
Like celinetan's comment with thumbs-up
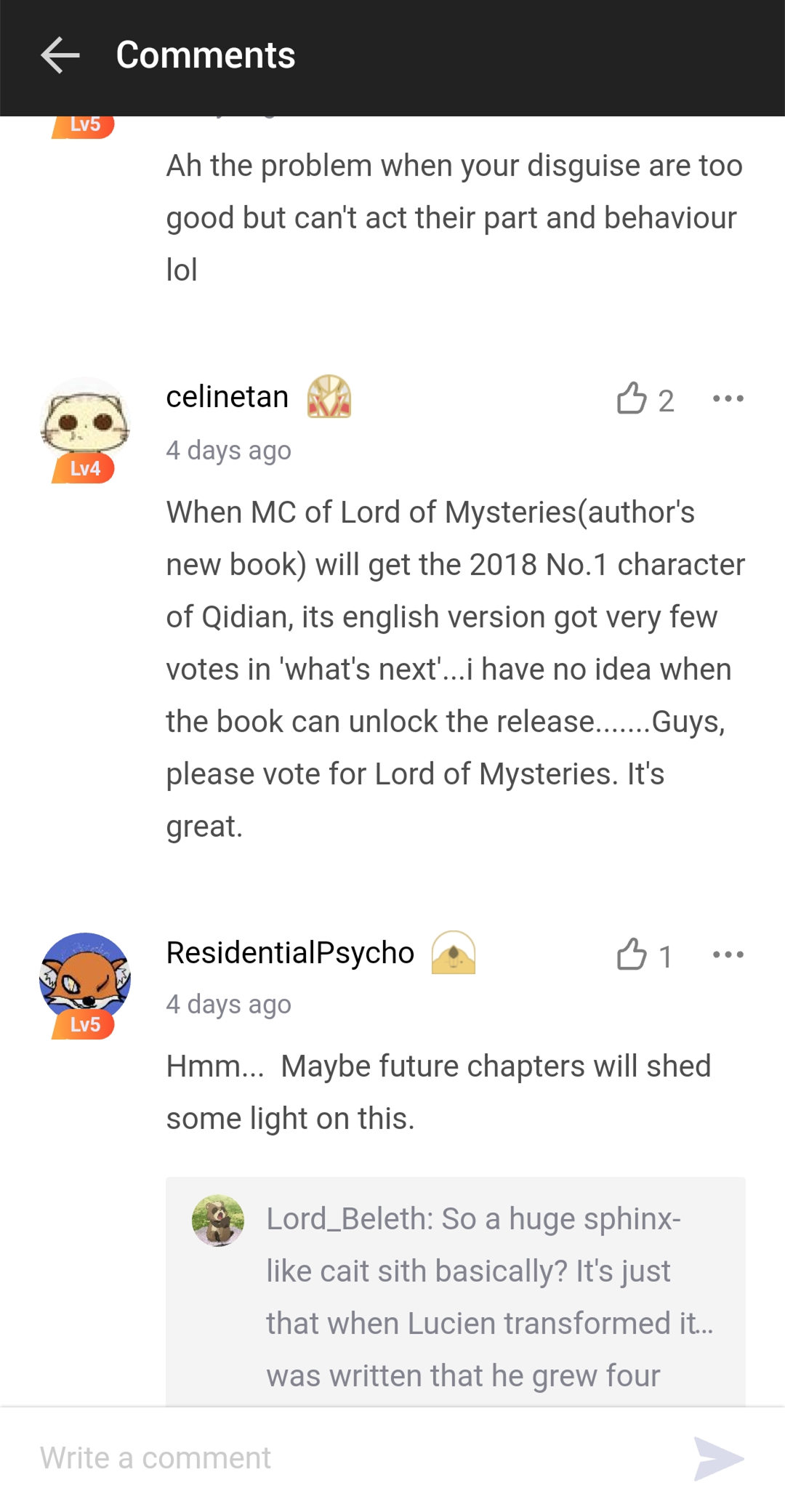click(x=632, y=398)
